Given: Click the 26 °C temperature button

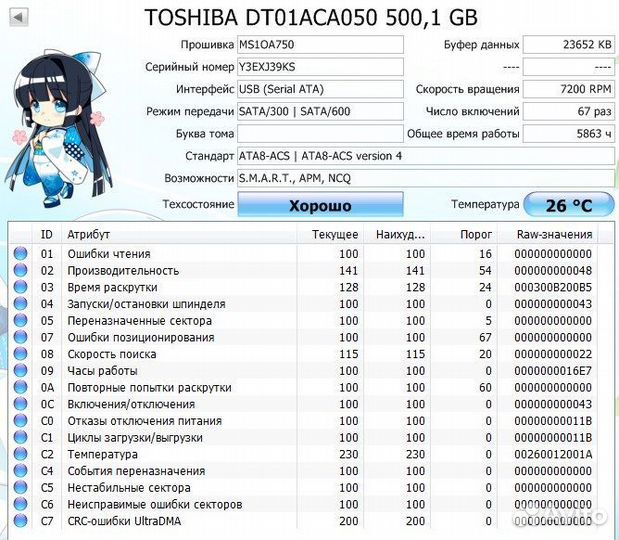Looking at the screenshot, I should pyautogui.click(x=568, y=205).
